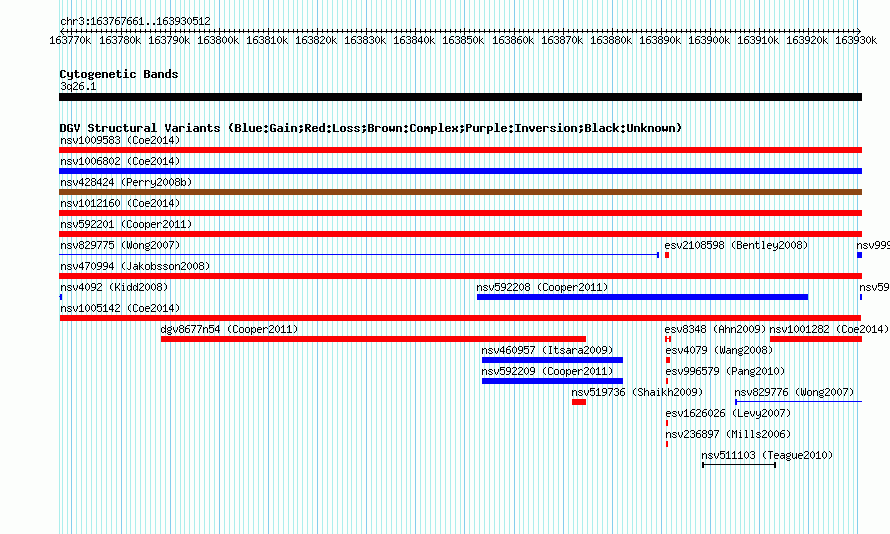Open the nsv1006802 (Coe2014) label
The height and width of the screenshot is (534, 890).
tap(120, 161)
